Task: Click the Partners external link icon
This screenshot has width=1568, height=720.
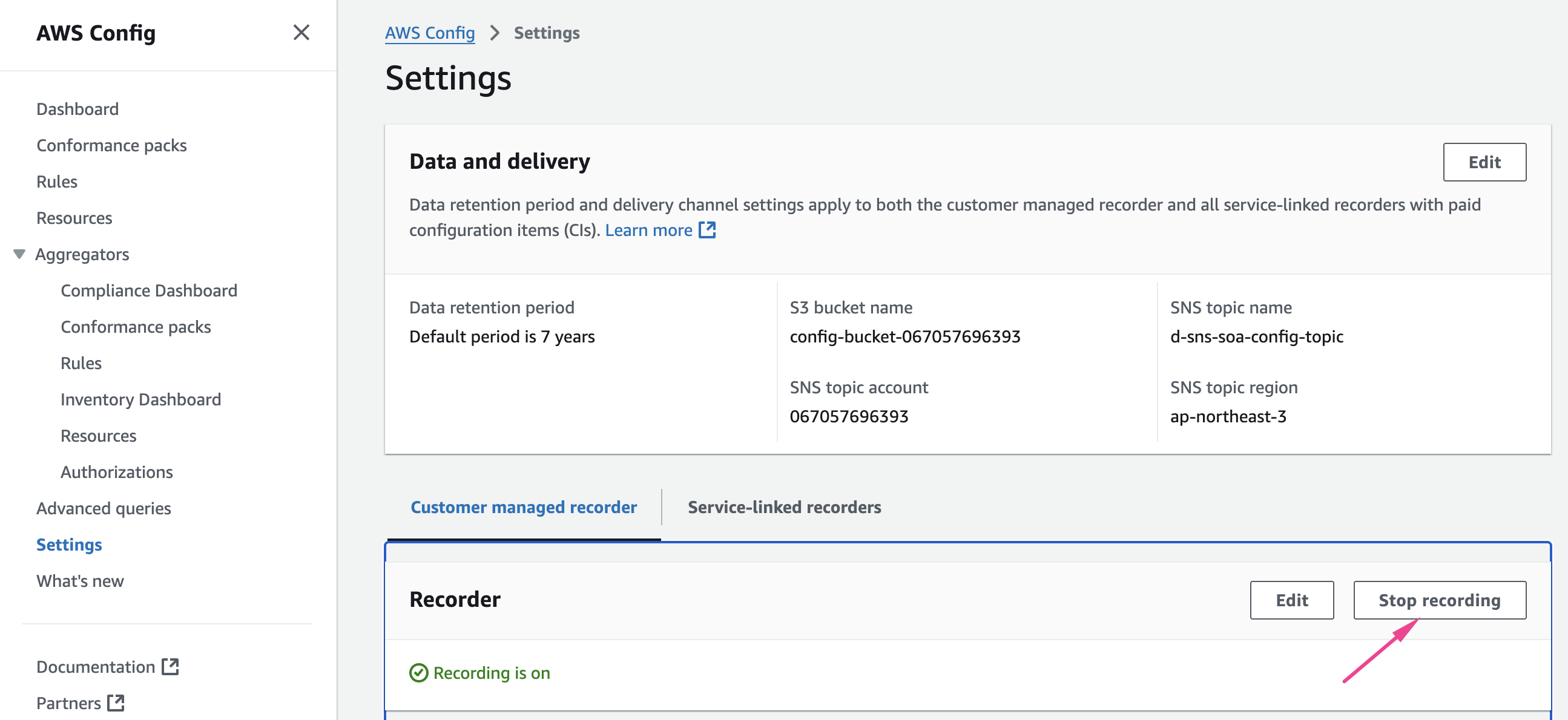Action: [x=116, y=703]
